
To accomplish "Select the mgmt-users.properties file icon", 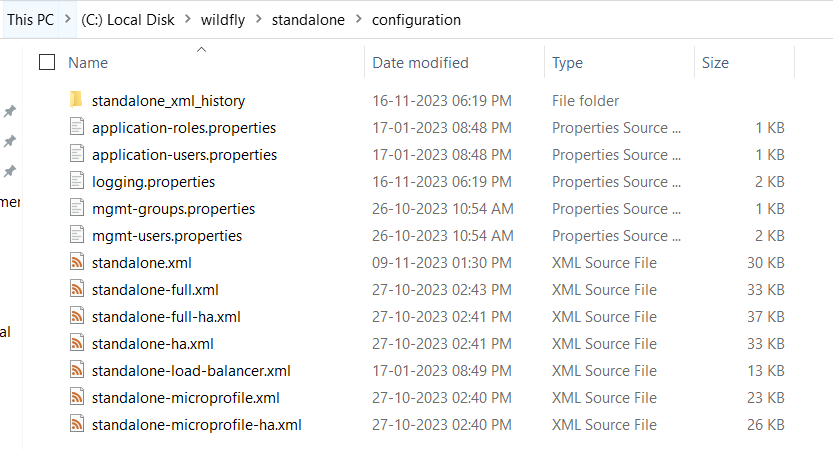I will click(77, 235).
